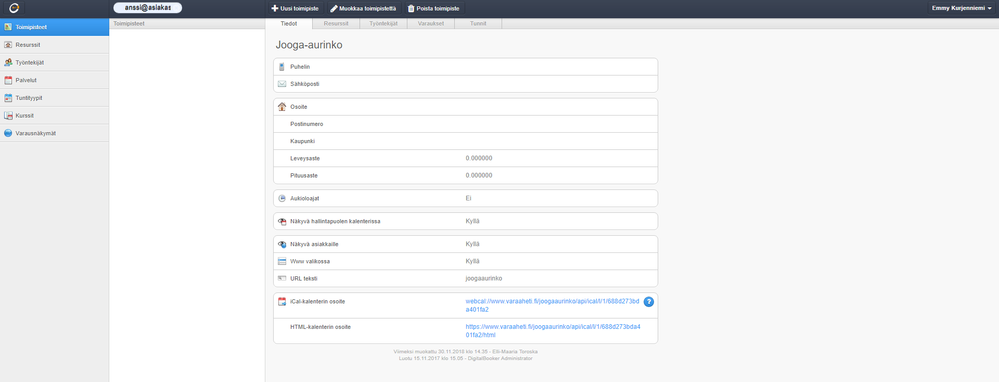Click the Toimipisteet sidebar icon
999x382 pixels.
(8, 27)
